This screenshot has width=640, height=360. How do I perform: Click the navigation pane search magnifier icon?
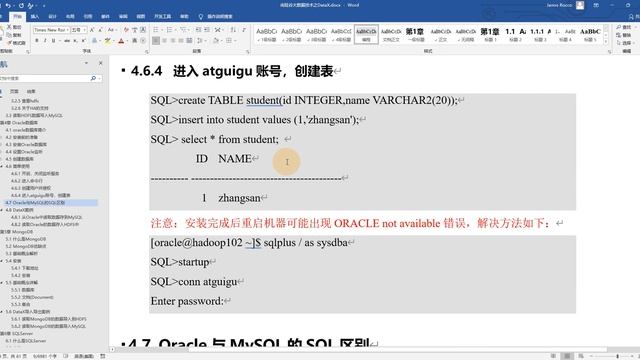[x=93, y=78]
